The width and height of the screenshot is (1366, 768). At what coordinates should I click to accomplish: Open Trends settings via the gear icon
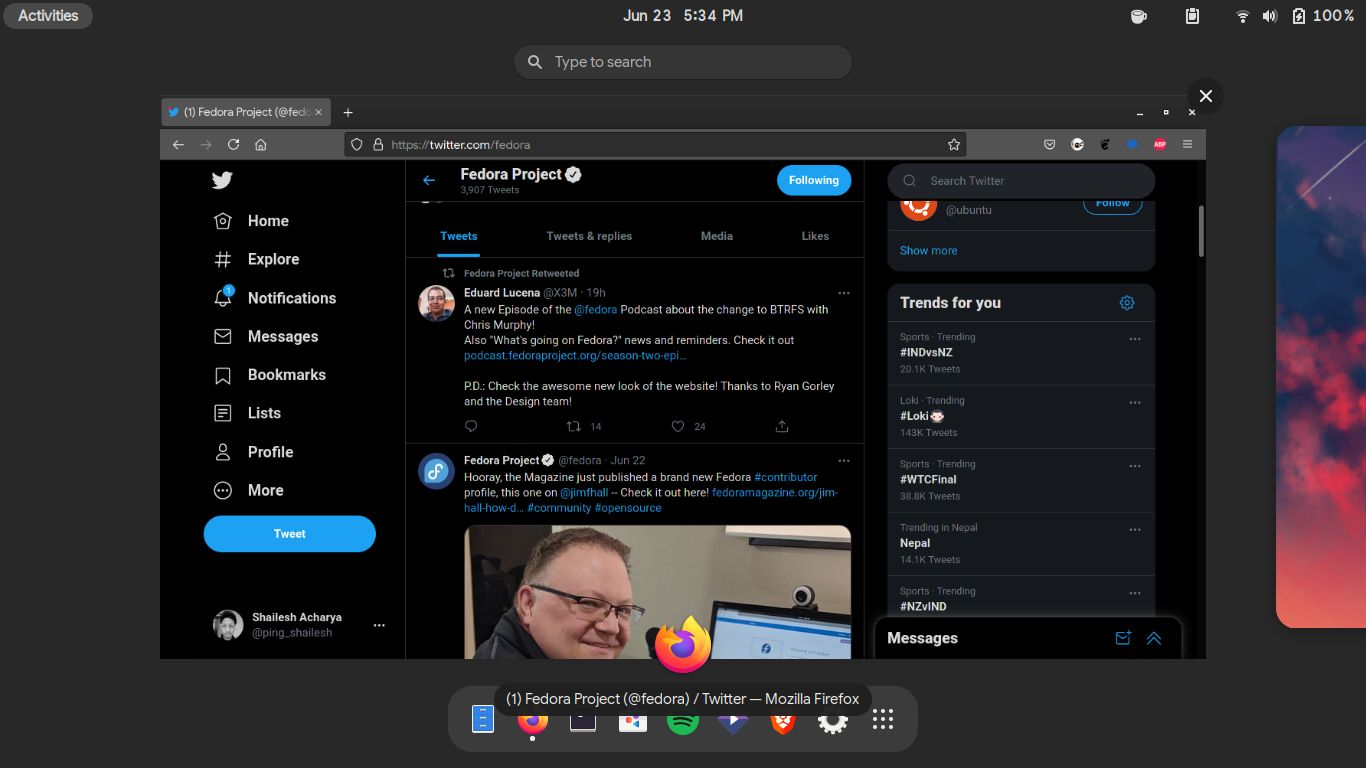point(1127,302)
